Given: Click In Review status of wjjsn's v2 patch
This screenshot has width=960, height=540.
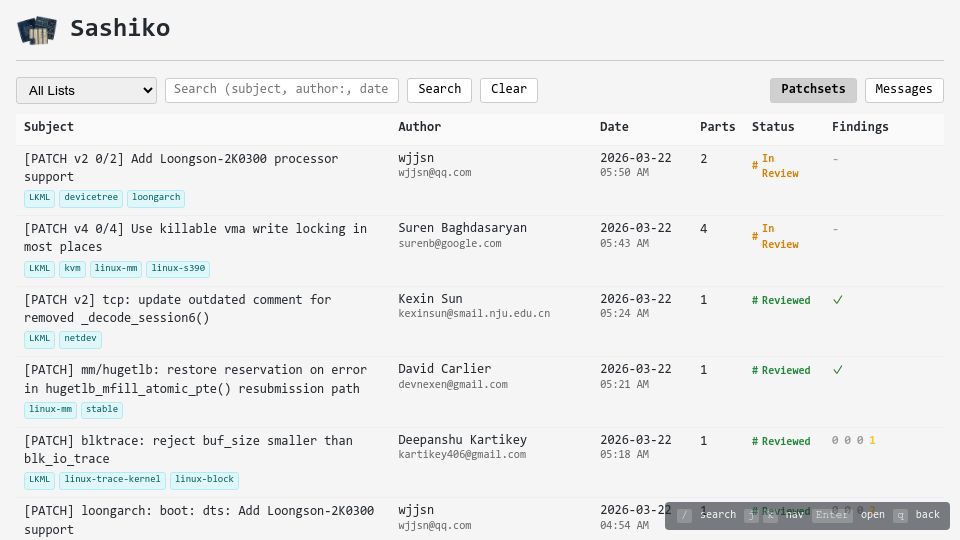Looking at the screenshot, I should [x=775, y=166].
